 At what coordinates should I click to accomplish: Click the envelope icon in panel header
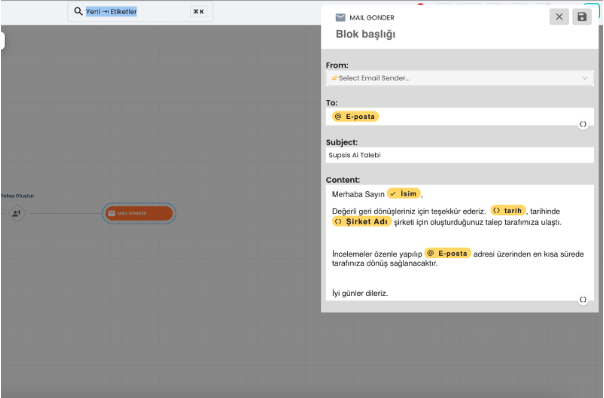tap(341, 17)
